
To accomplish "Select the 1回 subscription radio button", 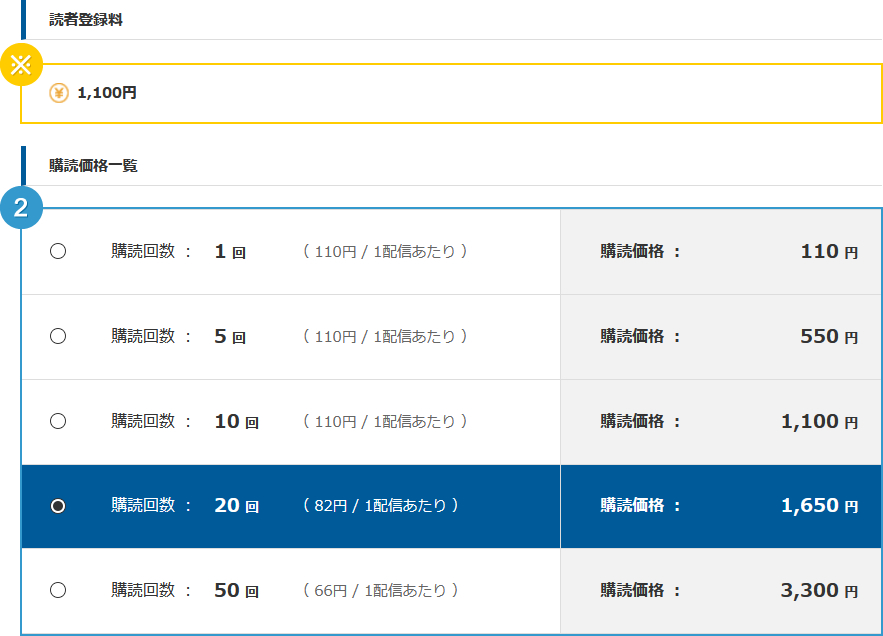I will (58, 251).
